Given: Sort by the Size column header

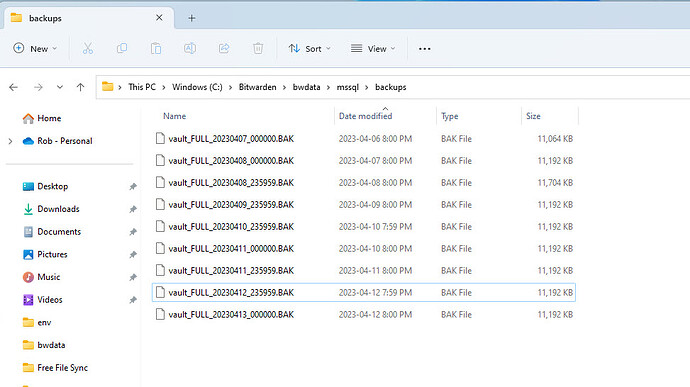Looking at the screenshot, I should [x=533, y=116].
